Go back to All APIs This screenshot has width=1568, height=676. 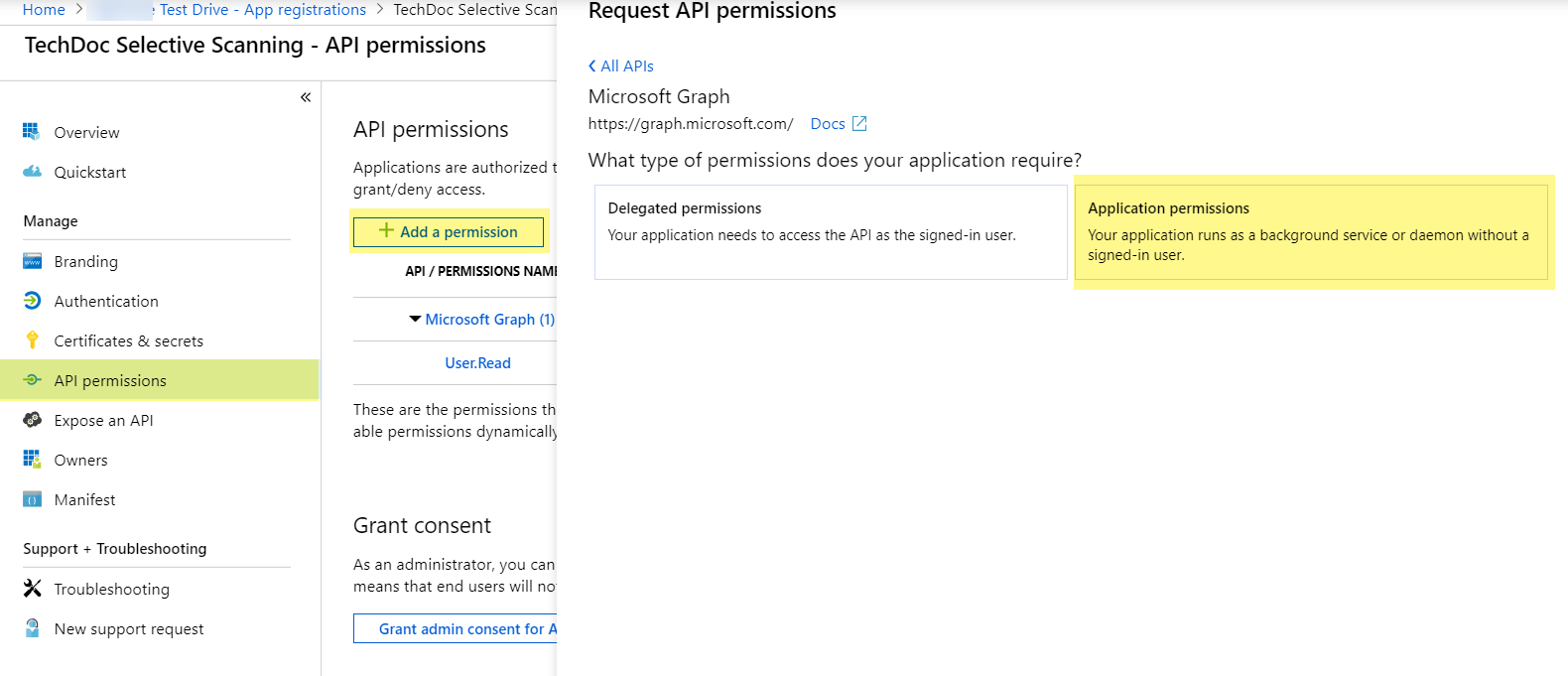(621, 67)
